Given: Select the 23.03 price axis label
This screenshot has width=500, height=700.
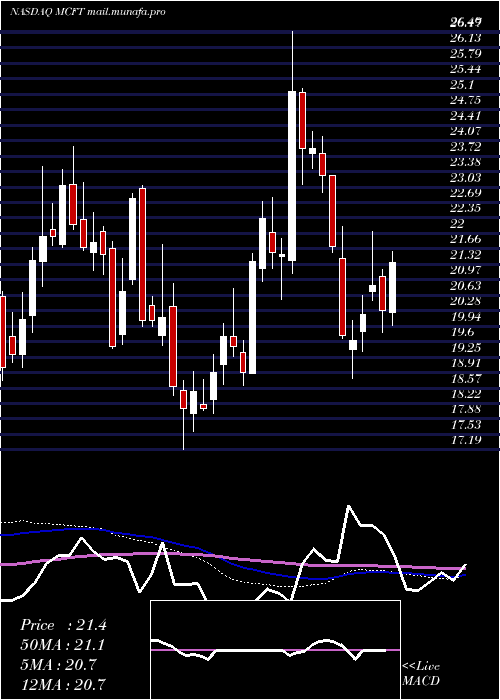Looking at the screenshot, I should click(x=466, y=178).
